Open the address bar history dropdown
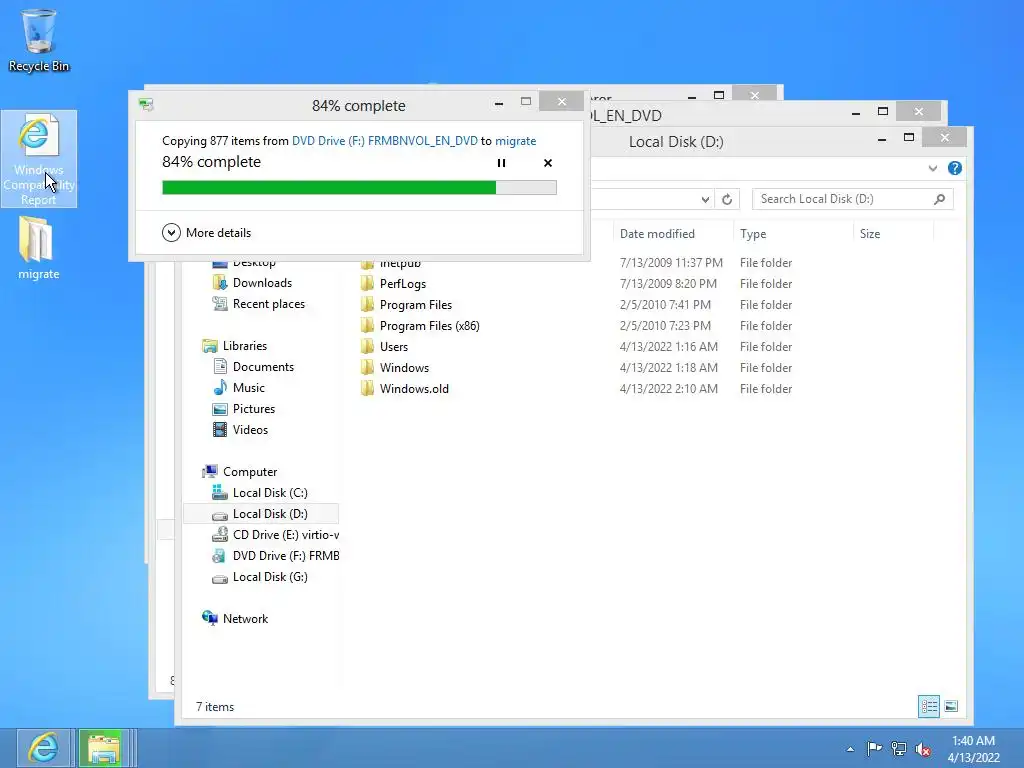This screenshot has width=1024, height=768. [x=705, y=199]
